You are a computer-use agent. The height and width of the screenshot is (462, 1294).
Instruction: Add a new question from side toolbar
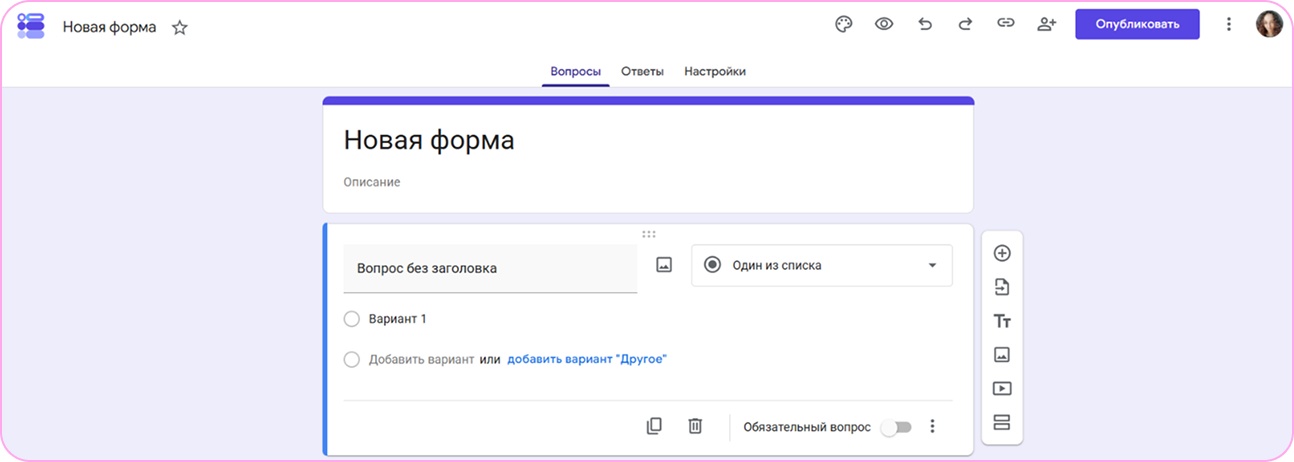1002,253
